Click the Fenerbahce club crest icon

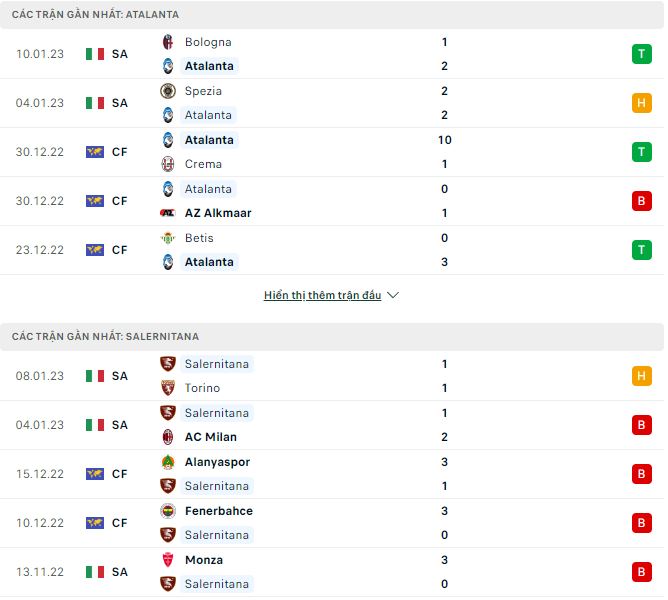pos(168,511)
